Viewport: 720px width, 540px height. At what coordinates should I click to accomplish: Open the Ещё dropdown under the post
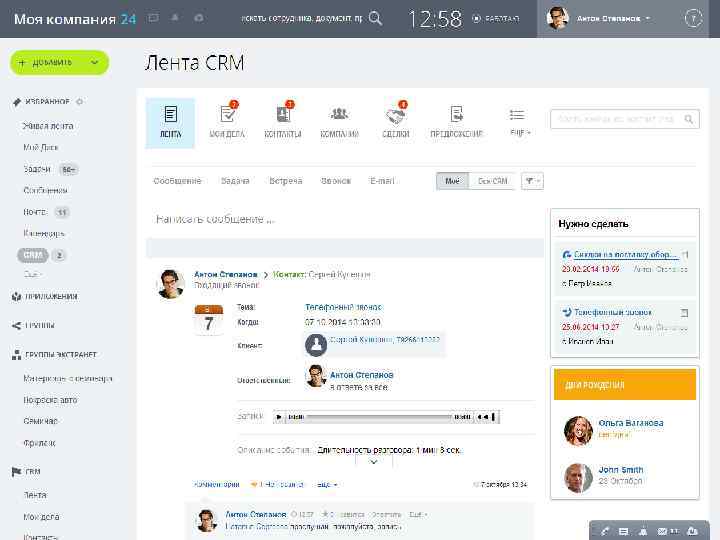pos(327,484)
